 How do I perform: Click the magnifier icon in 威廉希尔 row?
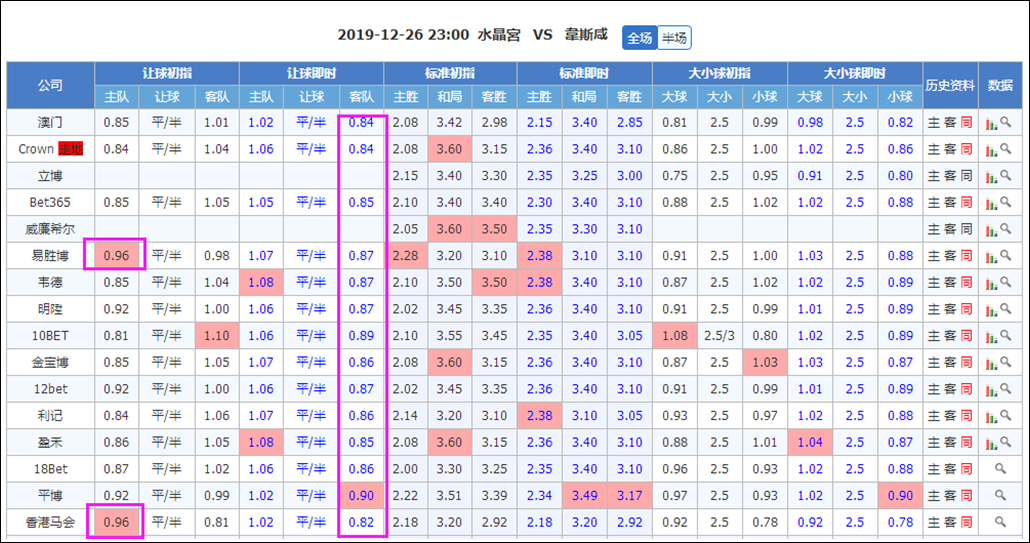[x=1005, y=229]
